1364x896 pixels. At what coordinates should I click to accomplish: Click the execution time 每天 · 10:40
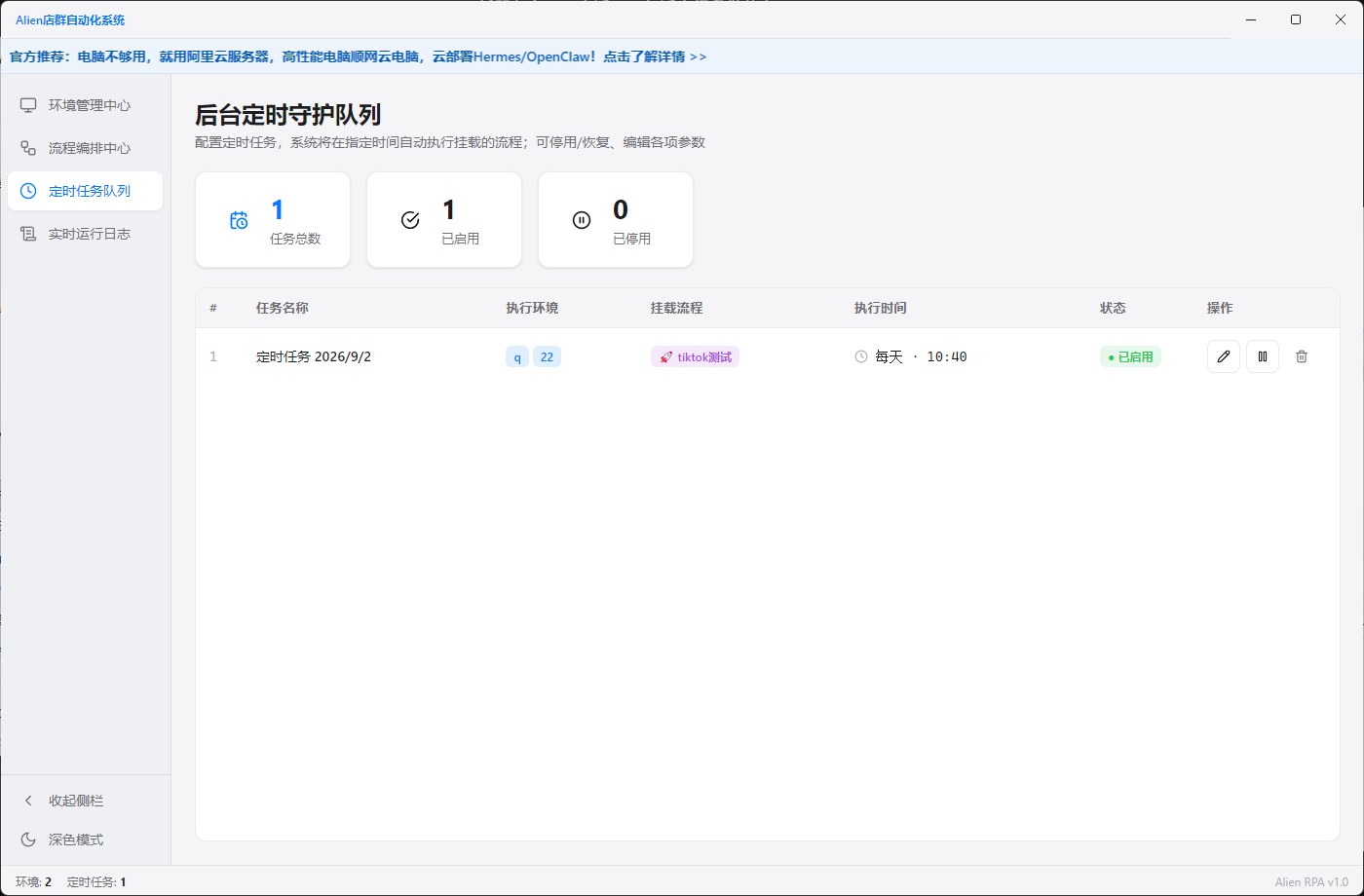[x=921, y=356]
